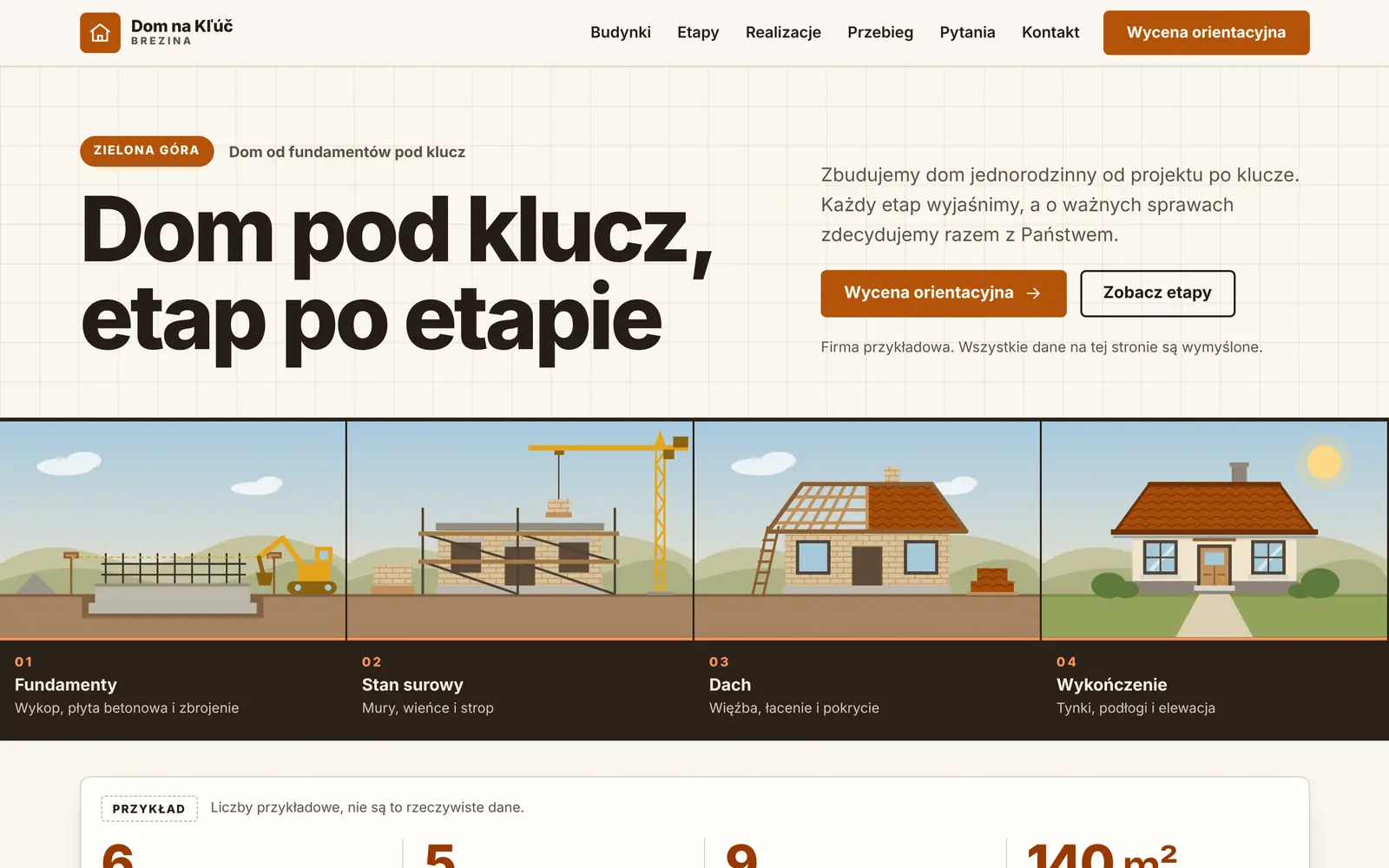This screenshot has width=1389, height=868.
Task: Go to Kontakt in the header
Action: coord(1050,32)
